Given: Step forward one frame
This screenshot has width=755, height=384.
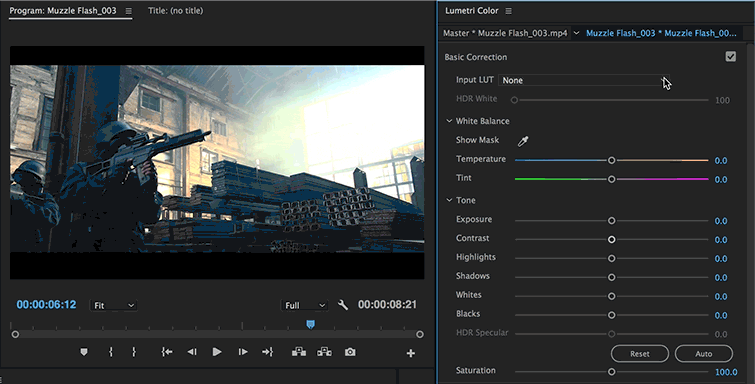Looking at the screenshot, I should [243, 352].
